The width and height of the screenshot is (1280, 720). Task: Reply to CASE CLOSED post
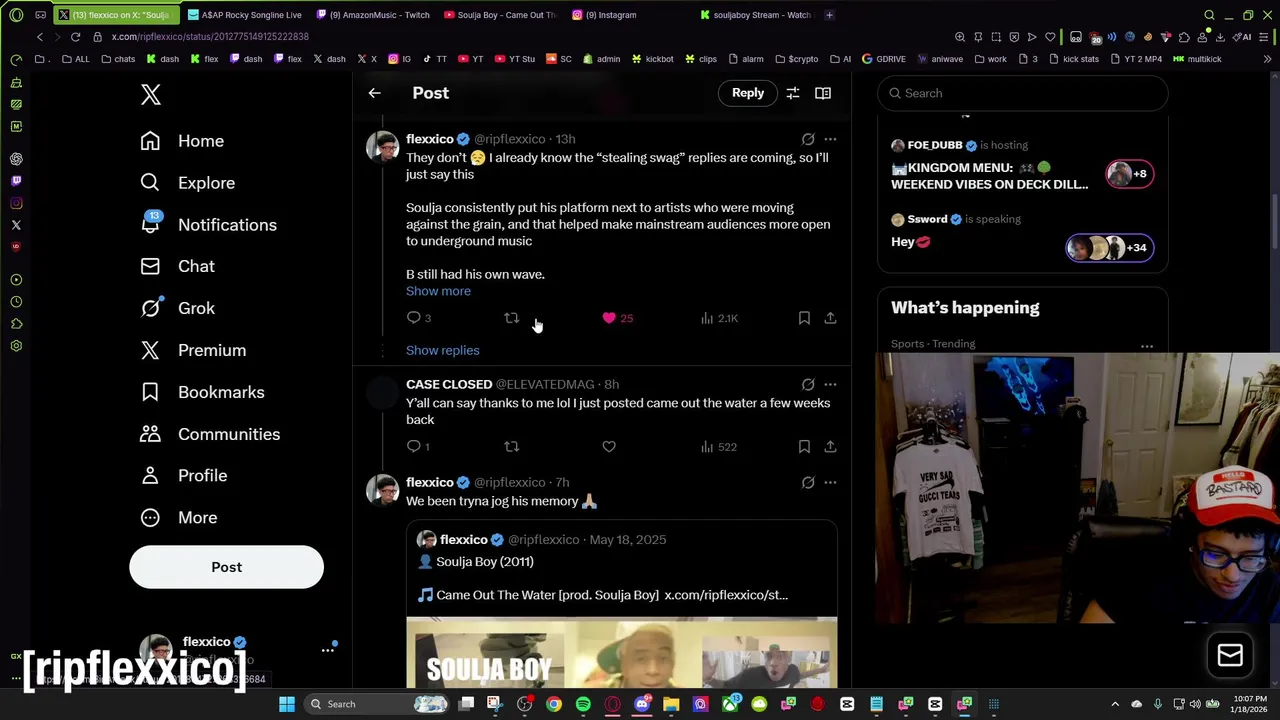pos(414,447)
